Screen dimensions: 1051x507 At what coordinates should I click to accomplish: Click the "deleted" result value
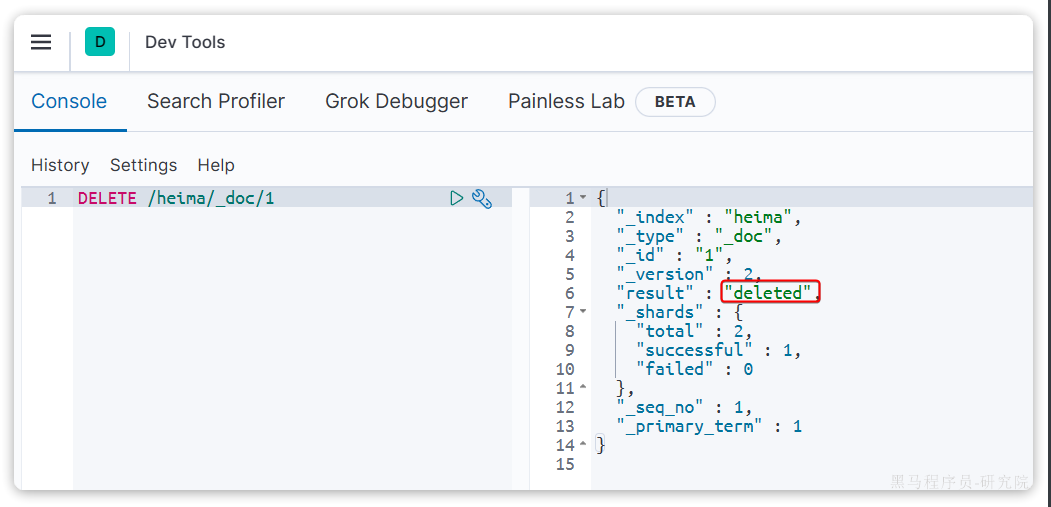tap(768, 293)
